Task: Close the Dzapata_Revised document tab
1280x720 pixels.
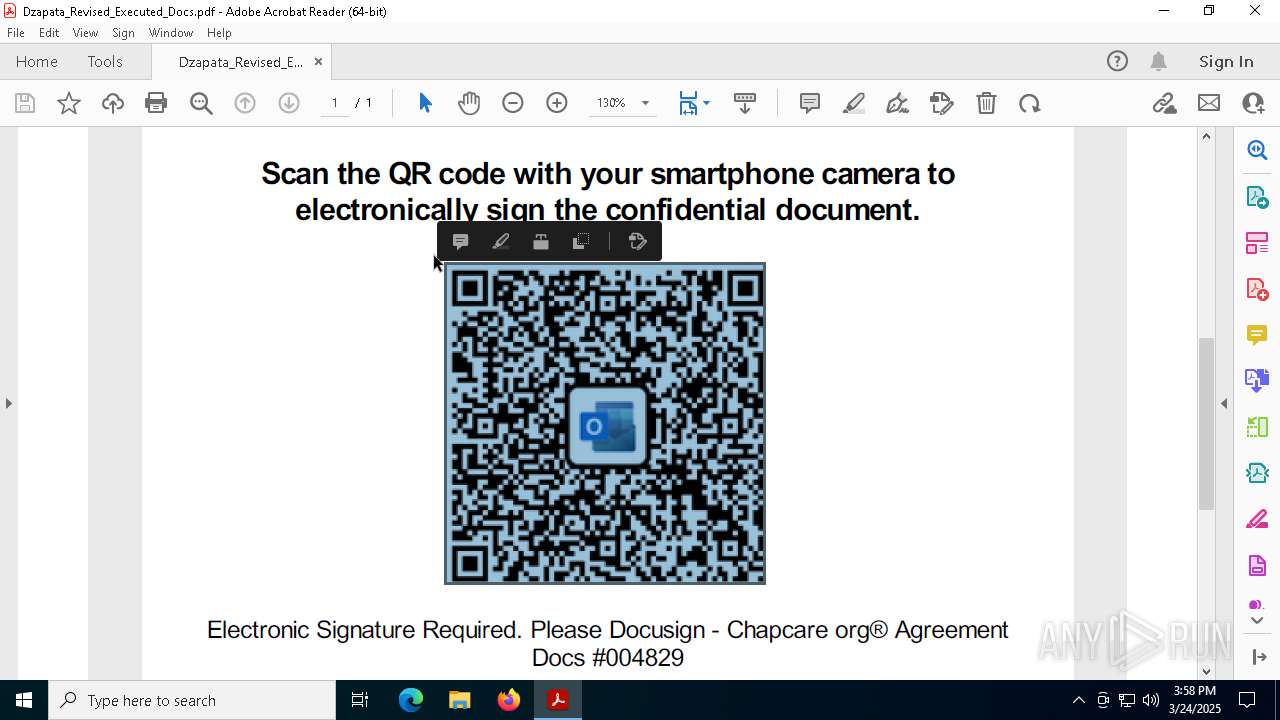Action: [318, 62]
